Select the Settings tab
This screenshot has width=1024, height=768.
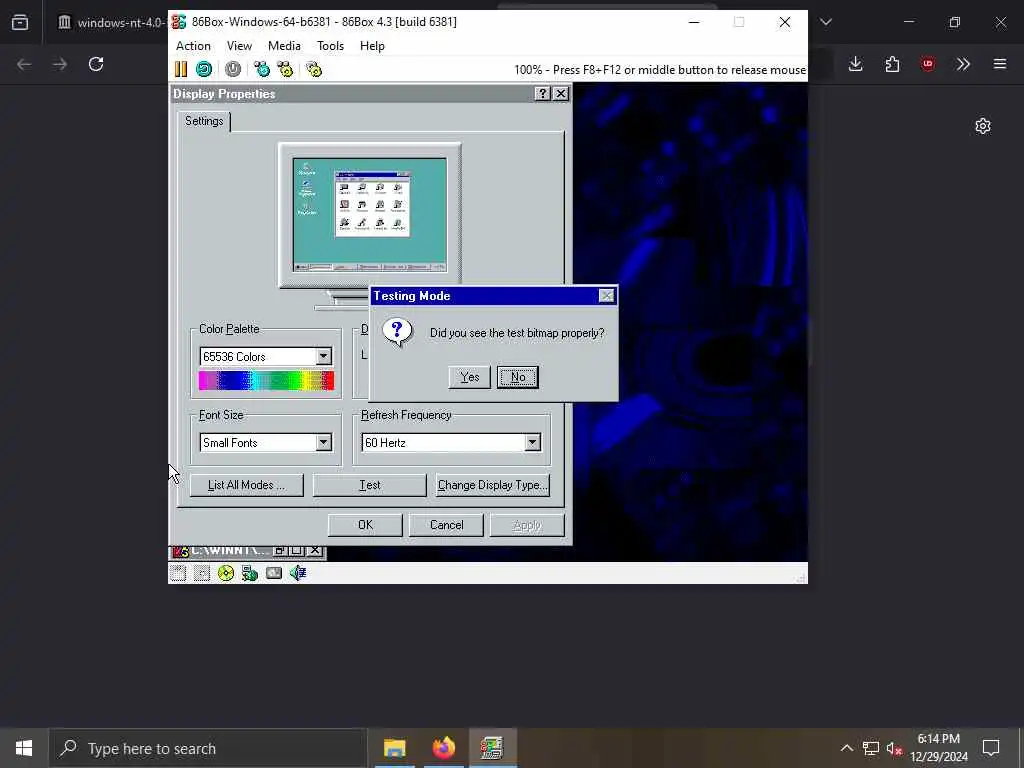tap(204, 121)
